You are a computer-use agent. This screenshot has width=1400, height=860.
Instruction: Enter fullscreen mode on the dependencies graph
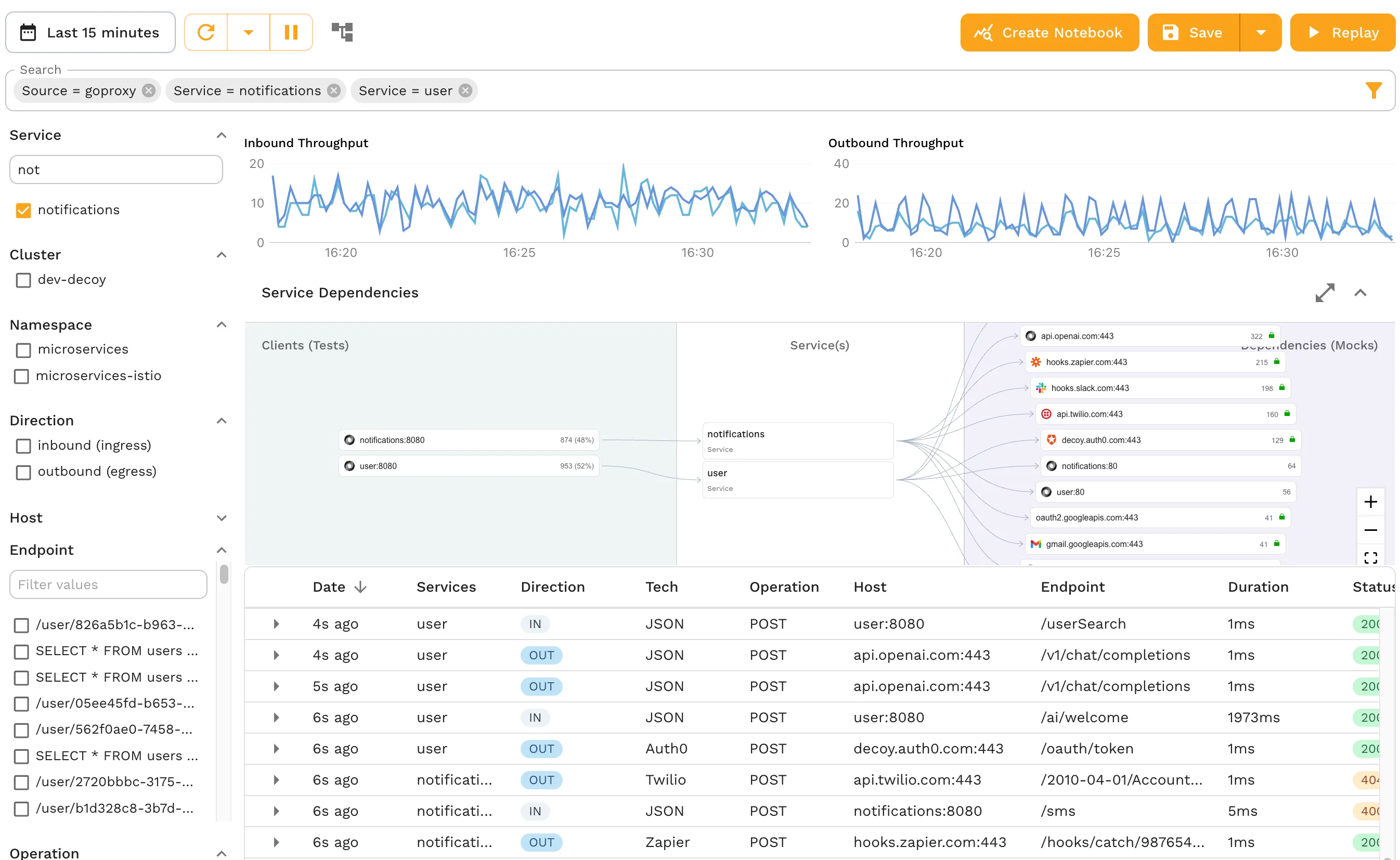coord(1371,557)
